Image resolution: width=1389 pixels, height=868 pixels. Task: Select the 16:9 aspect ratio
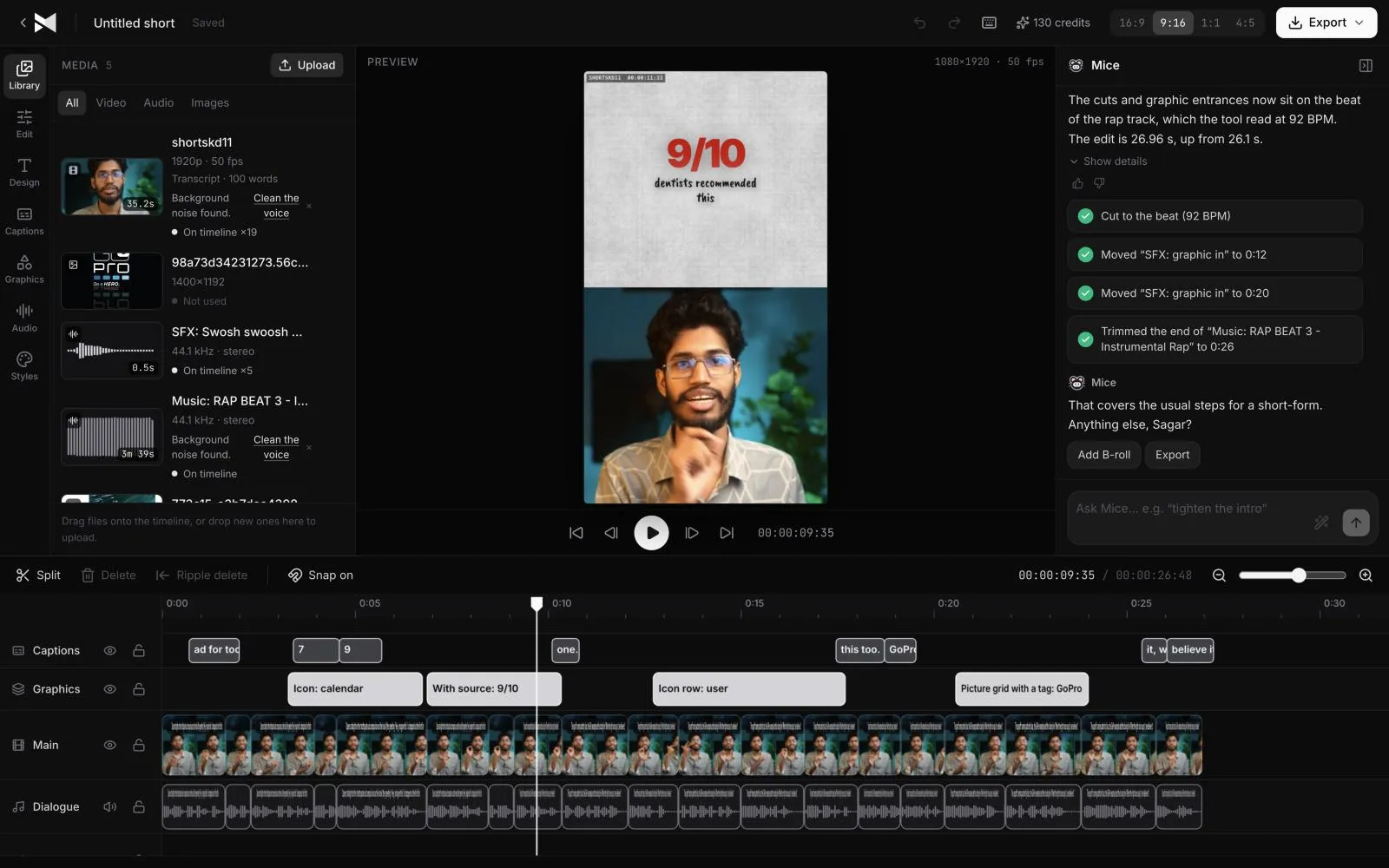[1132, 23]
